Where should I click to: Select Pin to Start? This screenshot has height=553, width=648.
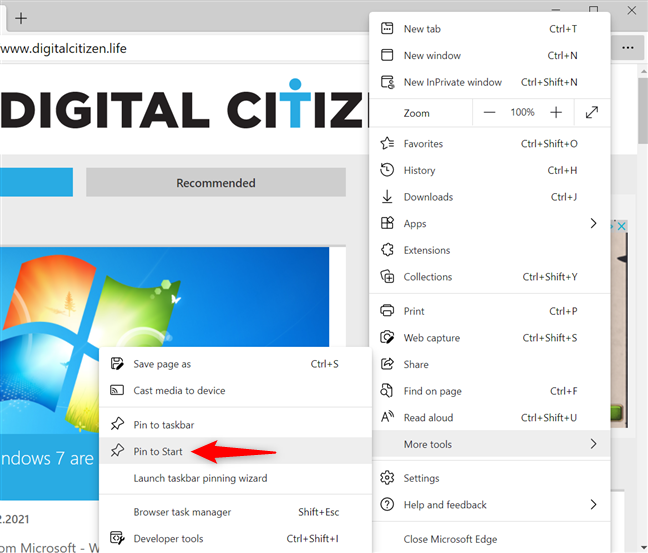coord(236,451)
